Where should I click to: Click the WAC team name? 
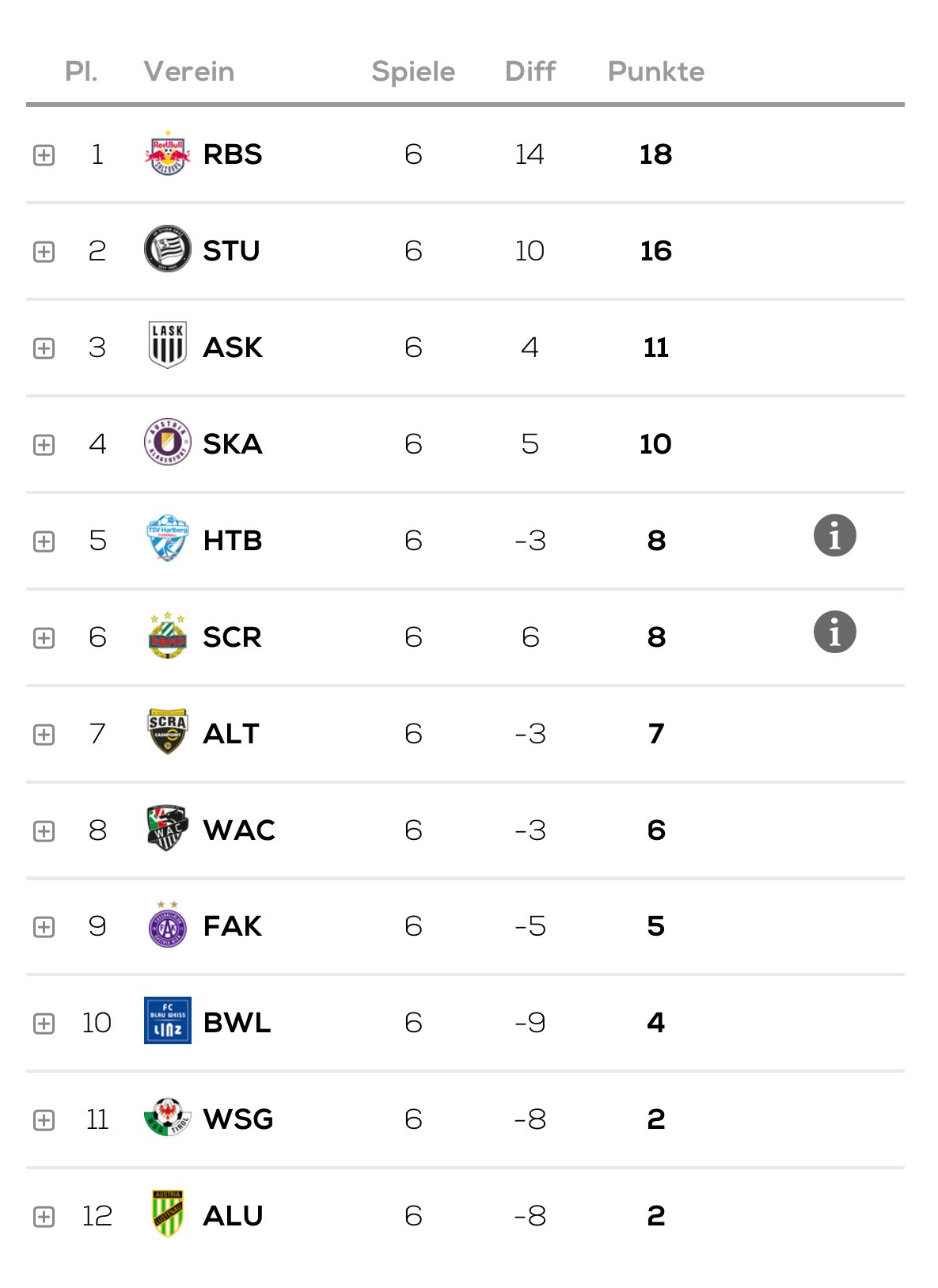(239, 830)
